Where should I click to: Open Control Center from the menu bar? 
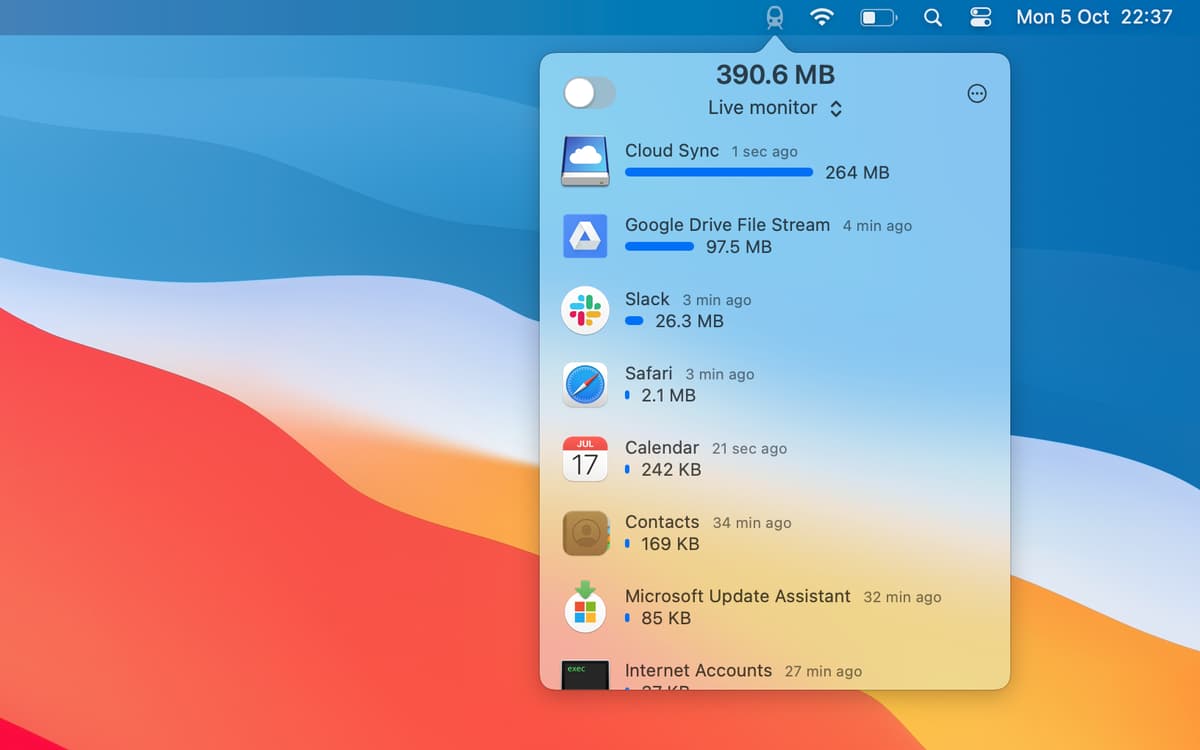point(981,17)
